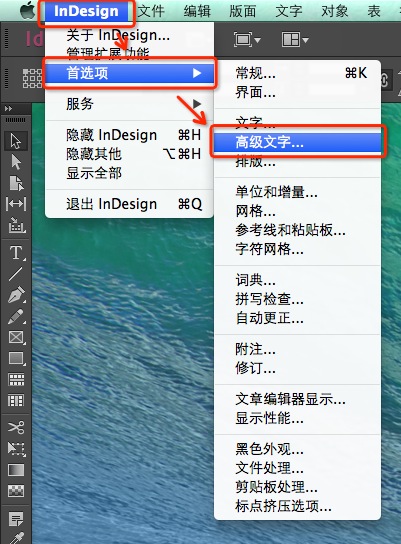Open 文件处理... preferences
401x544 pixels.
click(298, 468)
